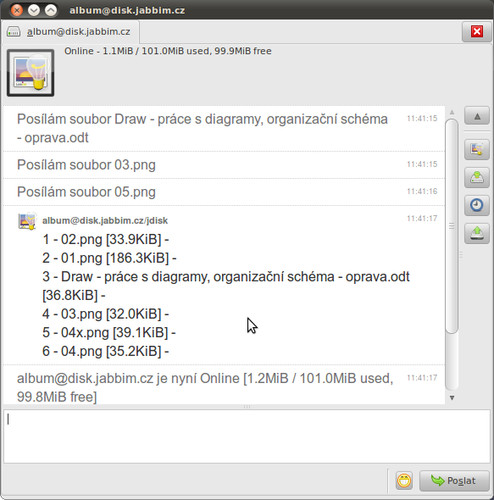Click the picture/avatar icon button in right sidebar
The height and width of the screenshot is (500, 494).
[x=477, y=149]
